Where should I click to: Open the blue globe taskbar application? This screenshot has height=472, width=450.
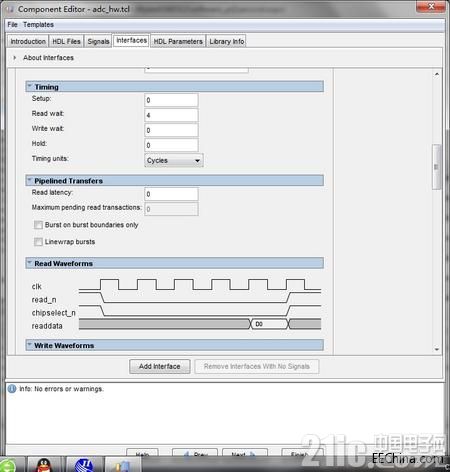pyautogui.click(x=84, y=465)
